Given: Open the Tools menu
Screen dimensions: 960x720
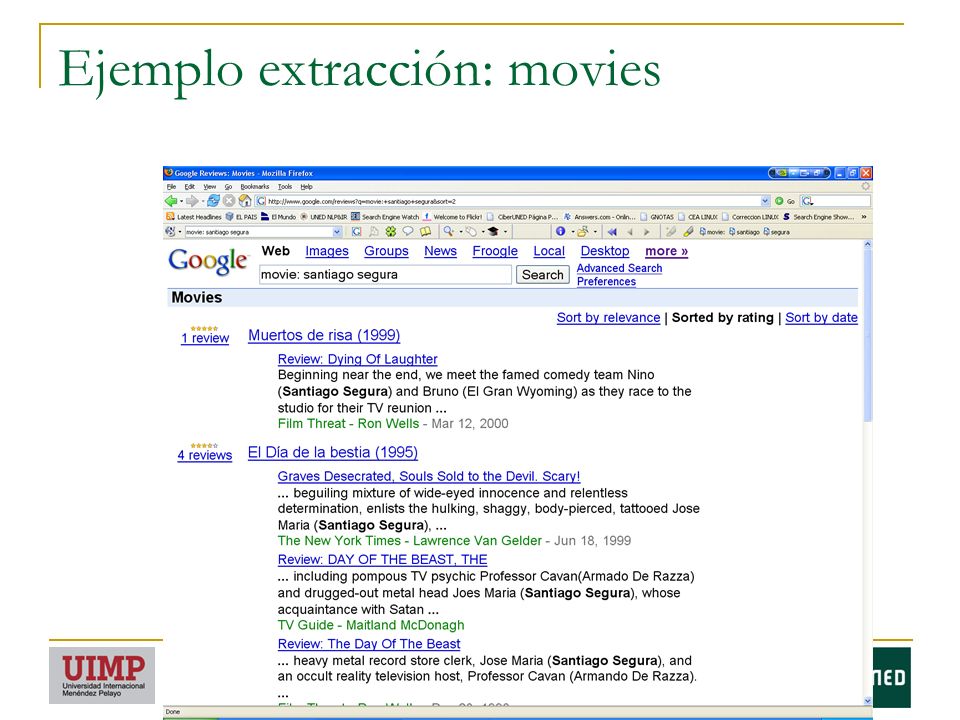Looking at the screenshot, I should coord(285,187).
